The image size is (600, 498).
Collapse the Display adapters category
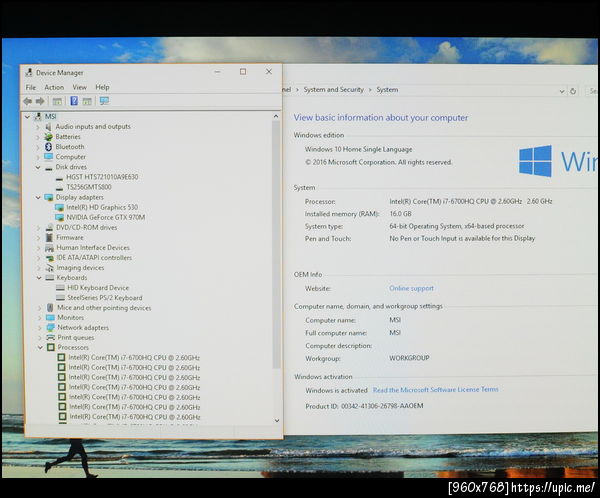tap(38, 197)
